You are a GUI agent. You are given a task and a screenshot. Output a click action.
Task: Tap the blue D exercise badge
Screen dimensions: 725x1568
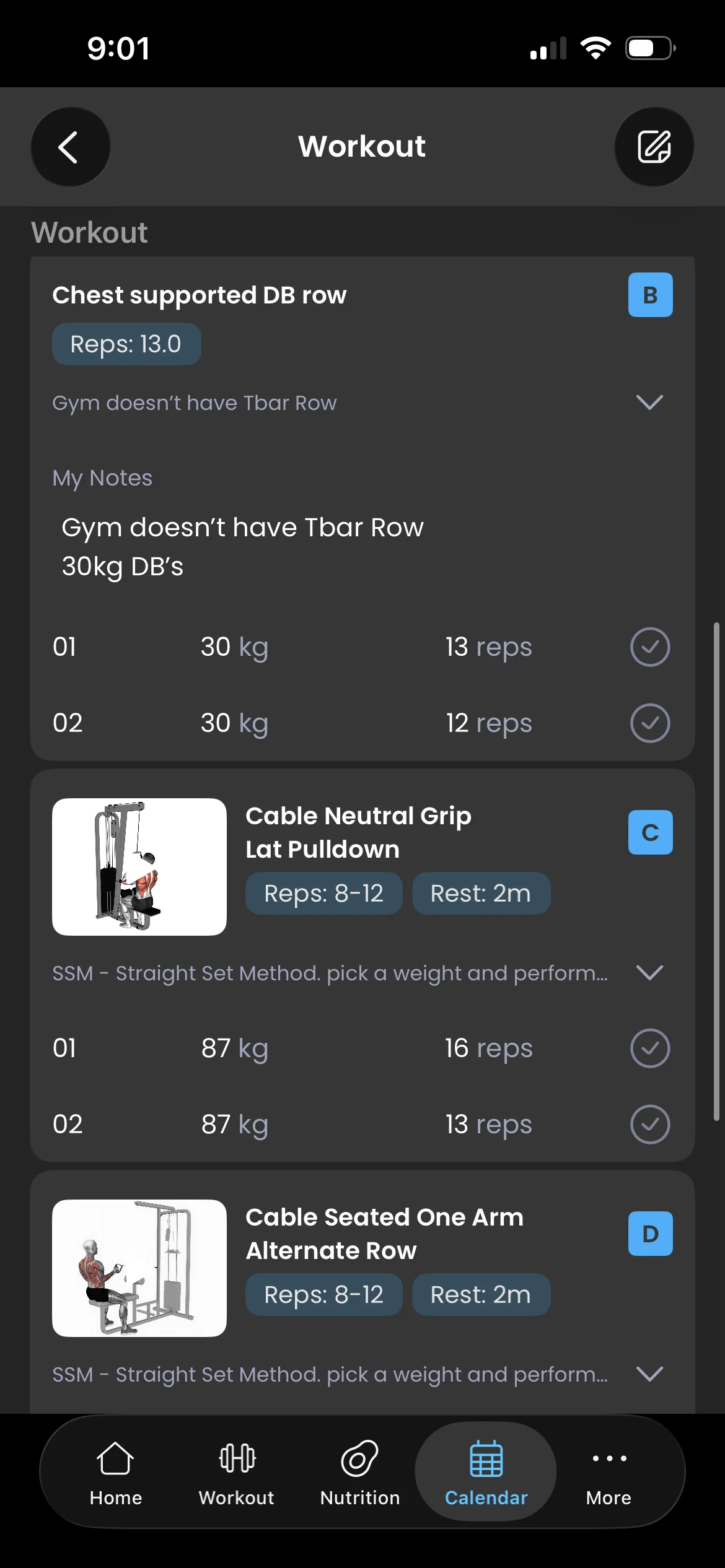pyautogui.click(x=650, y=1234)
